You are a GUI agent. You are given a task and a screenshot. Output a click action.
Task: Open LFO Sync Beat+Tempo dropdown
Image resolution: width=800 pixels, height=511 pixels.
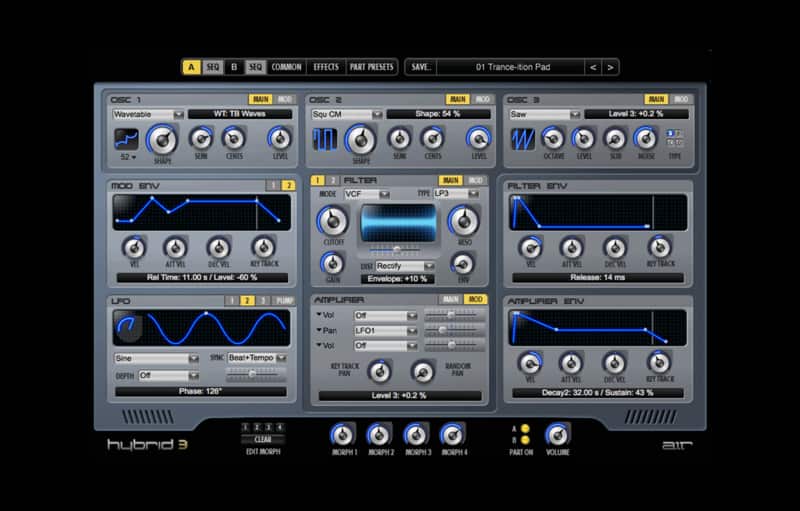257,359
